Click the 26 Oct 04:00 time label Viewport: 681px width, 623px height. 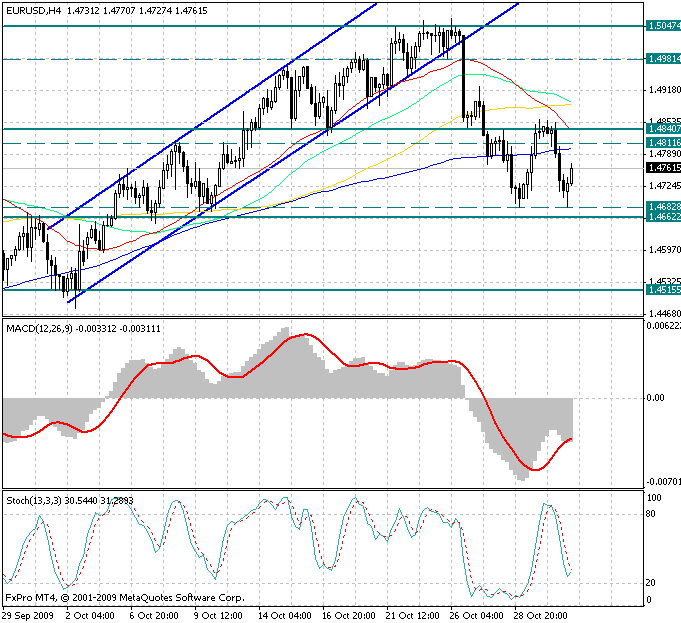tap(476, 616)
